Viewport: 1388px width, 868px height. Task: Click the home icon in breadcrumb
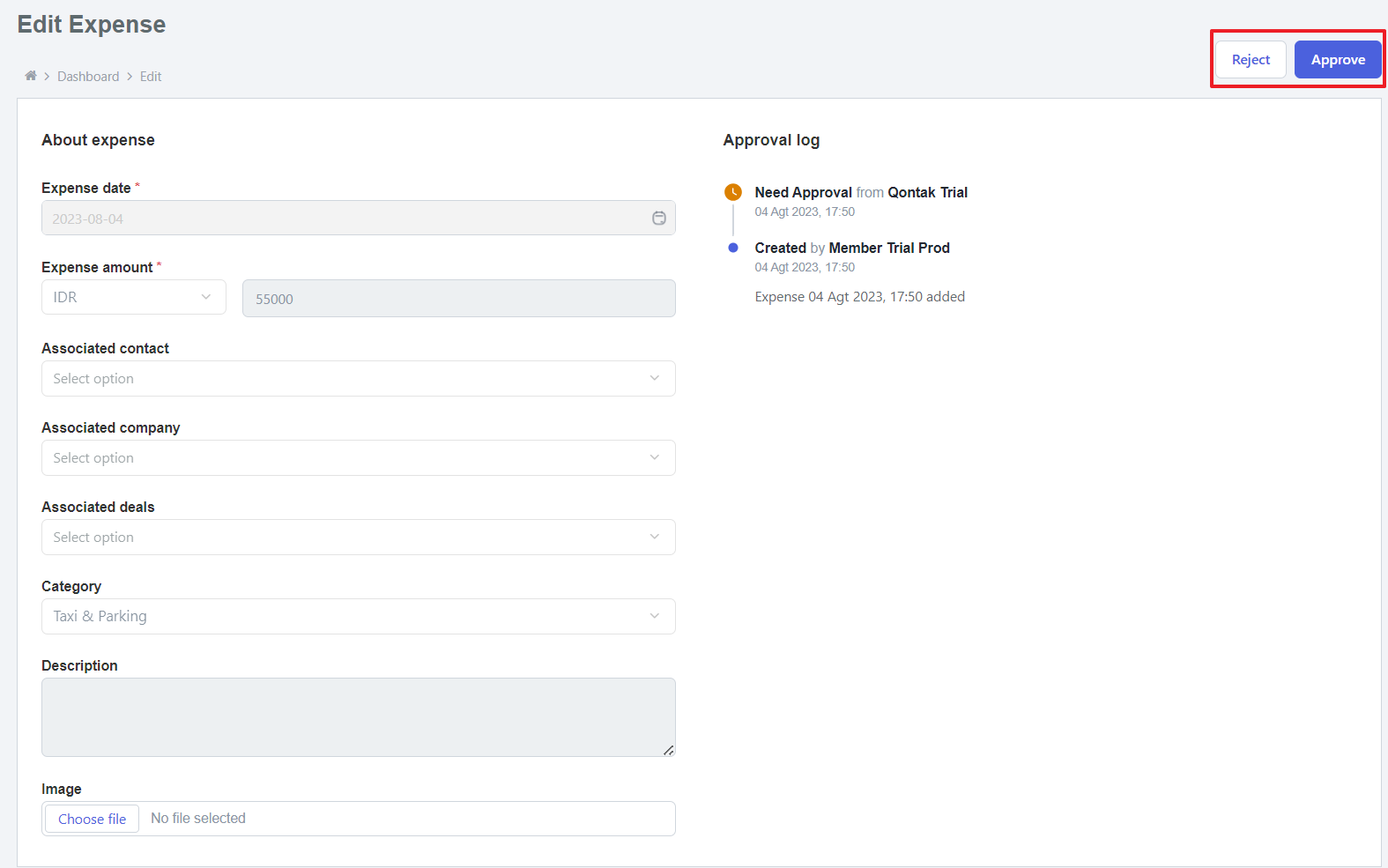point(31,76)
